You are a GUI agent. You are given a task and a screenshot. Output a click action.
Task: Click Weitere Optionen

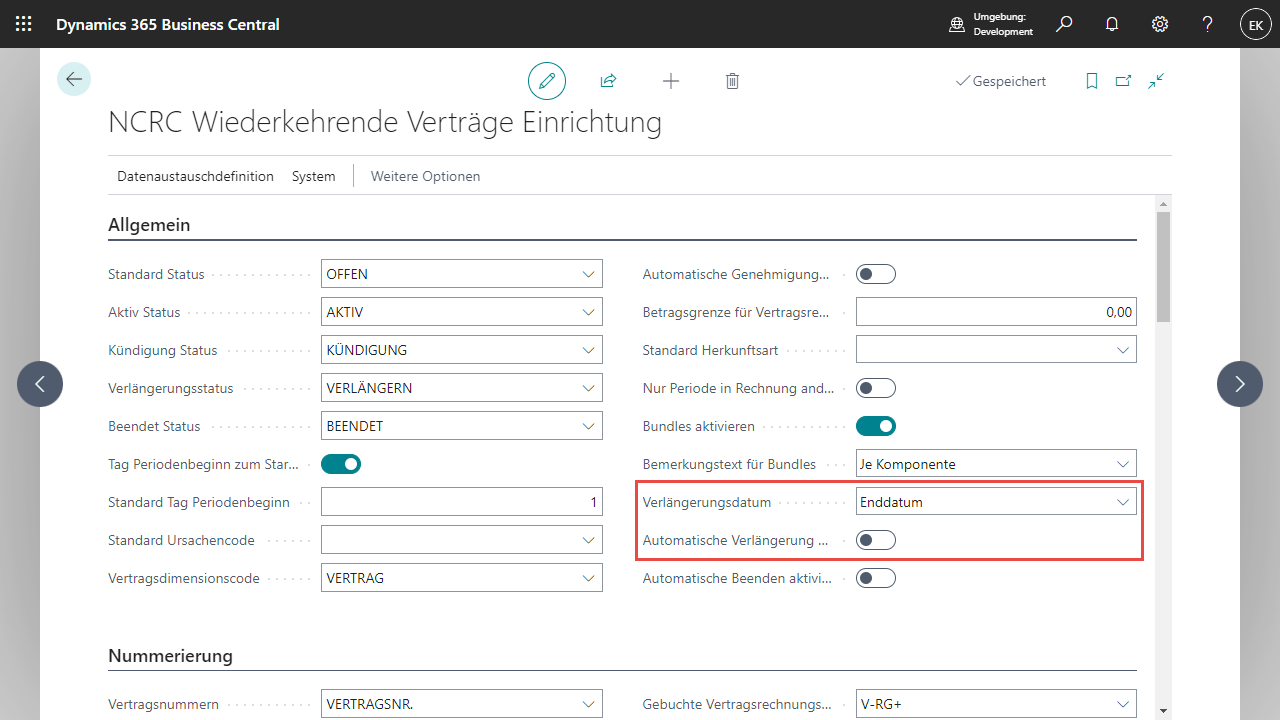[425, 176]
